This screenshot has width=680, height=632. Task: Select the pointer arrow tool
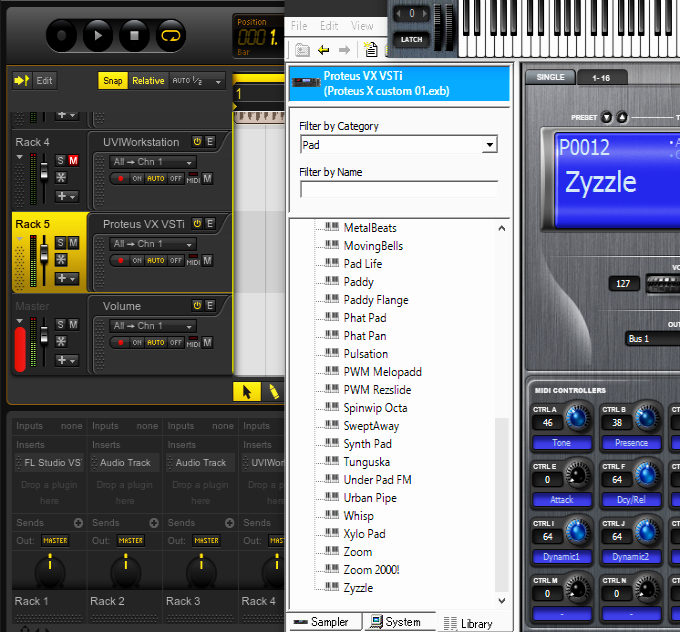pyautogui.click(x=247, y=392)
